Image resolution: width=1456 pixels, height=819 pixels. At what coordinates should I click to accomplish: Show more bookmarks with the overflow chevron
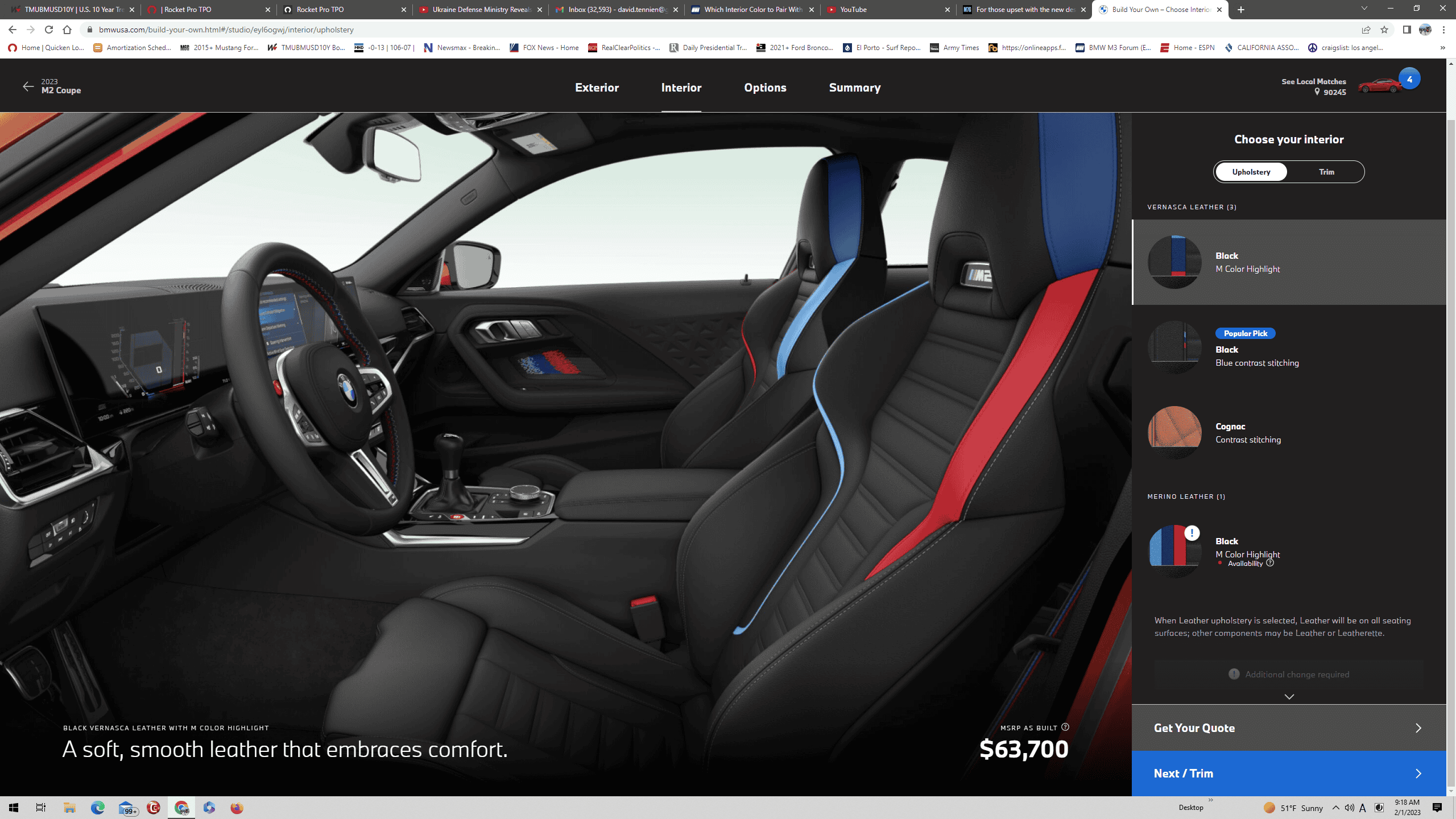tap(1442, 48)
